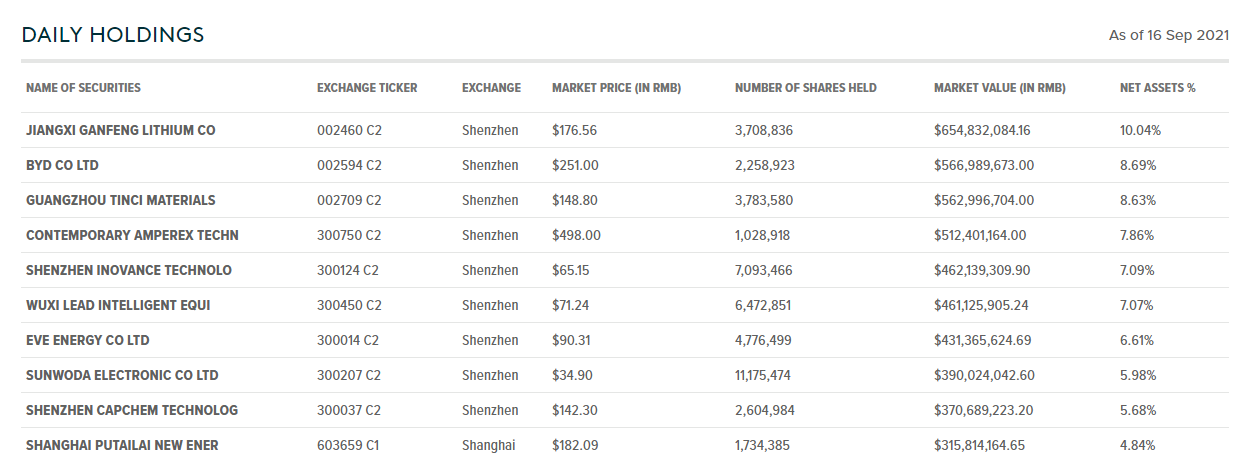Click shares held 3,783,580

pyautogui.click(x=764, y=200)
